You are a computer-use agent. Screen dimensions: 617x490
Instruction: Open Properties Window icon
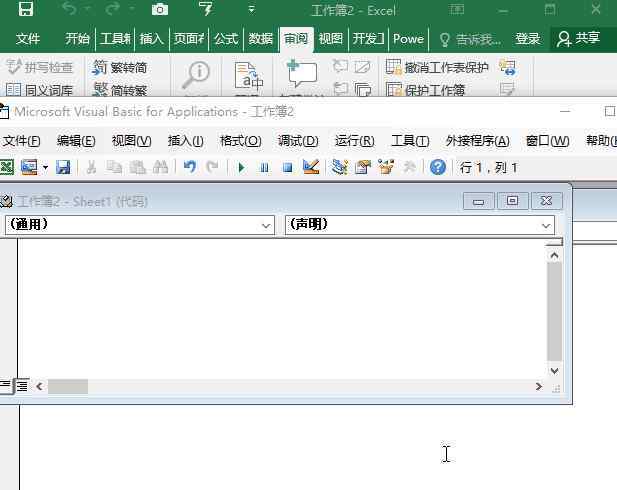[x=363, y=167]
